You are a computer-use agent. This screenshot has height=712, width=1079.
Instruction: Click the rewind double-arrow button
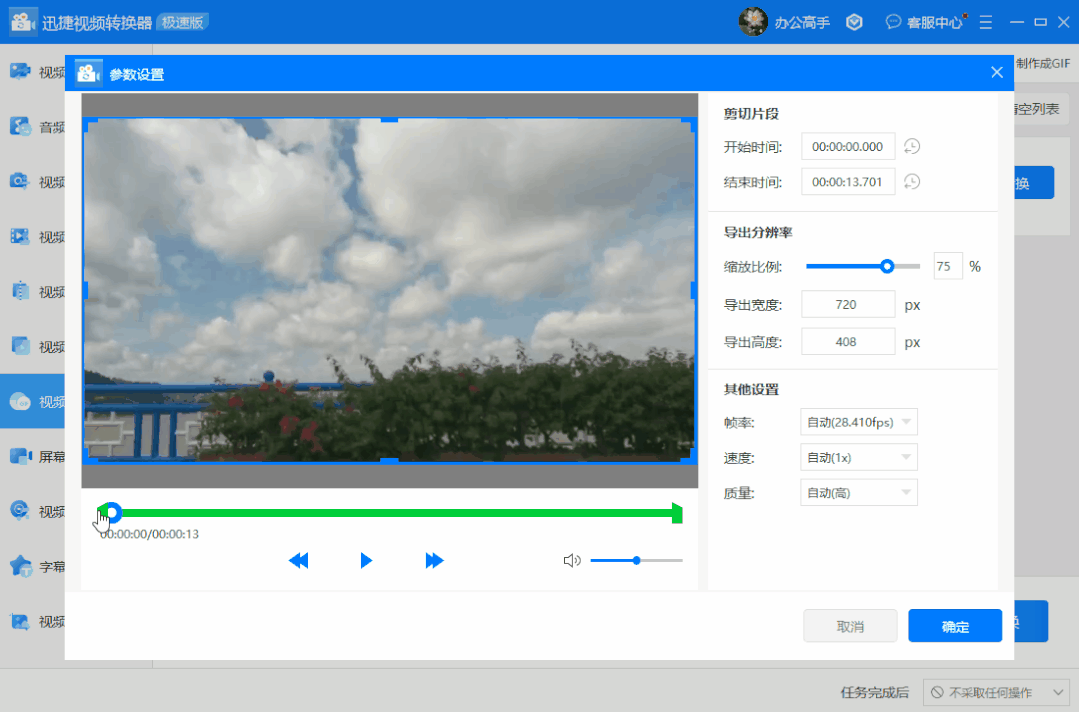point(299,561)
